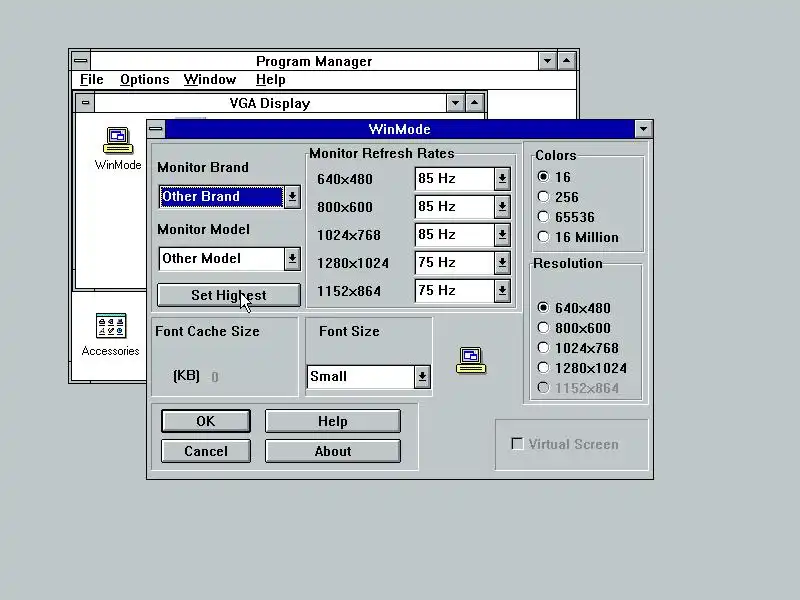Image resolution: width=800 pixels, height=600 pixels.
Task: Click the Small font size field
Action: click(x=361, y=377)
